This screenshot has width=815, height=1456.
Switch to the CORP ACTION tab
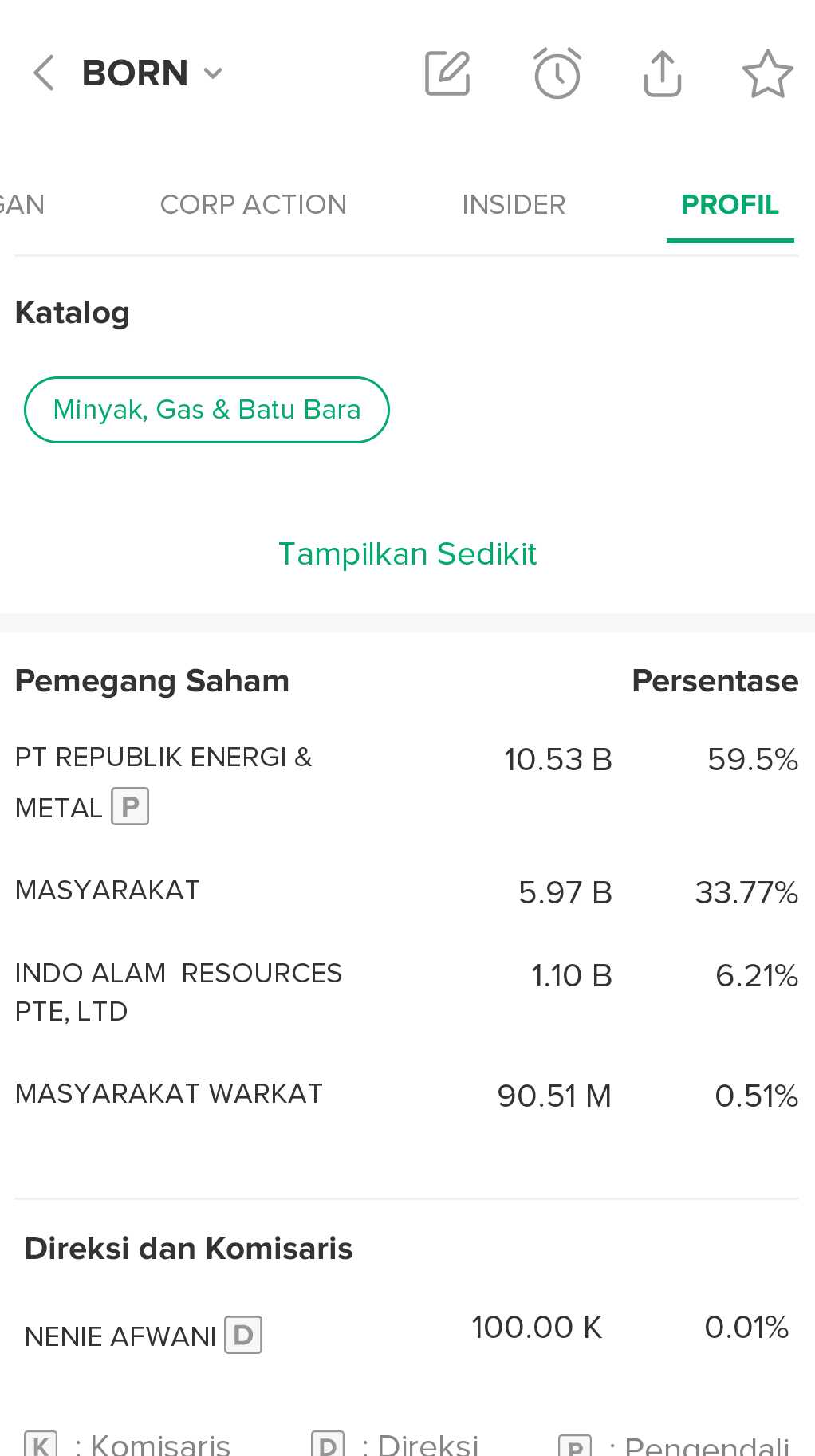pyautogui.click(x=253, y=205)
